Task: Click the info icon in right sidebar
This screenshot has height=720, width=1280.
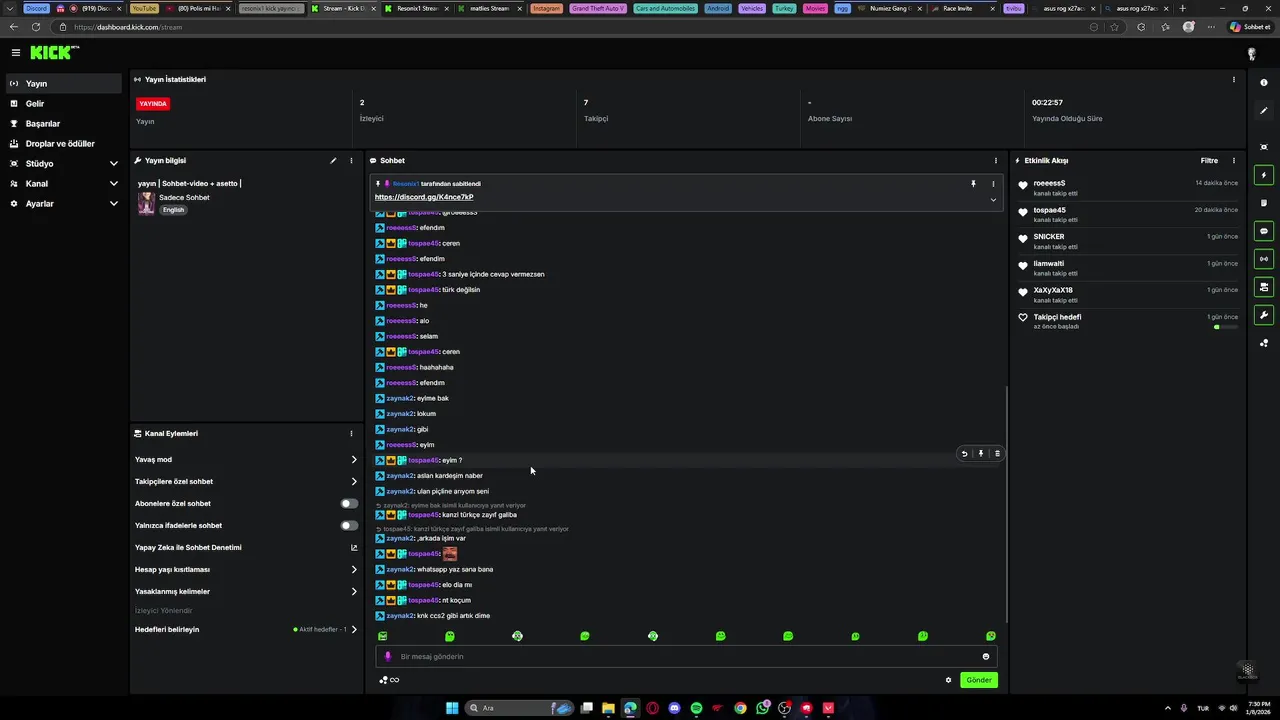Action: pos(1264,83)
